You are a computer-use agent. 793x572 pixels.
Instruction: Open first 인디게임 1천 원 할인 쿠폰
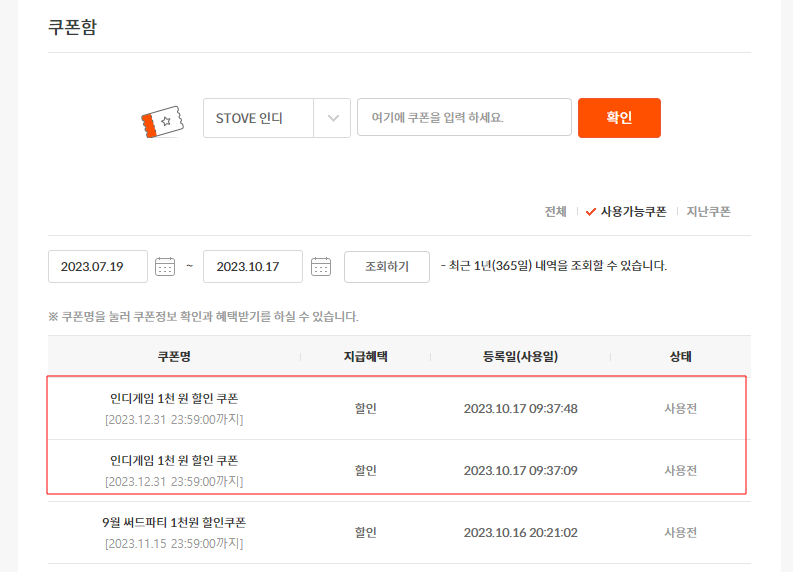pos(174,398)
